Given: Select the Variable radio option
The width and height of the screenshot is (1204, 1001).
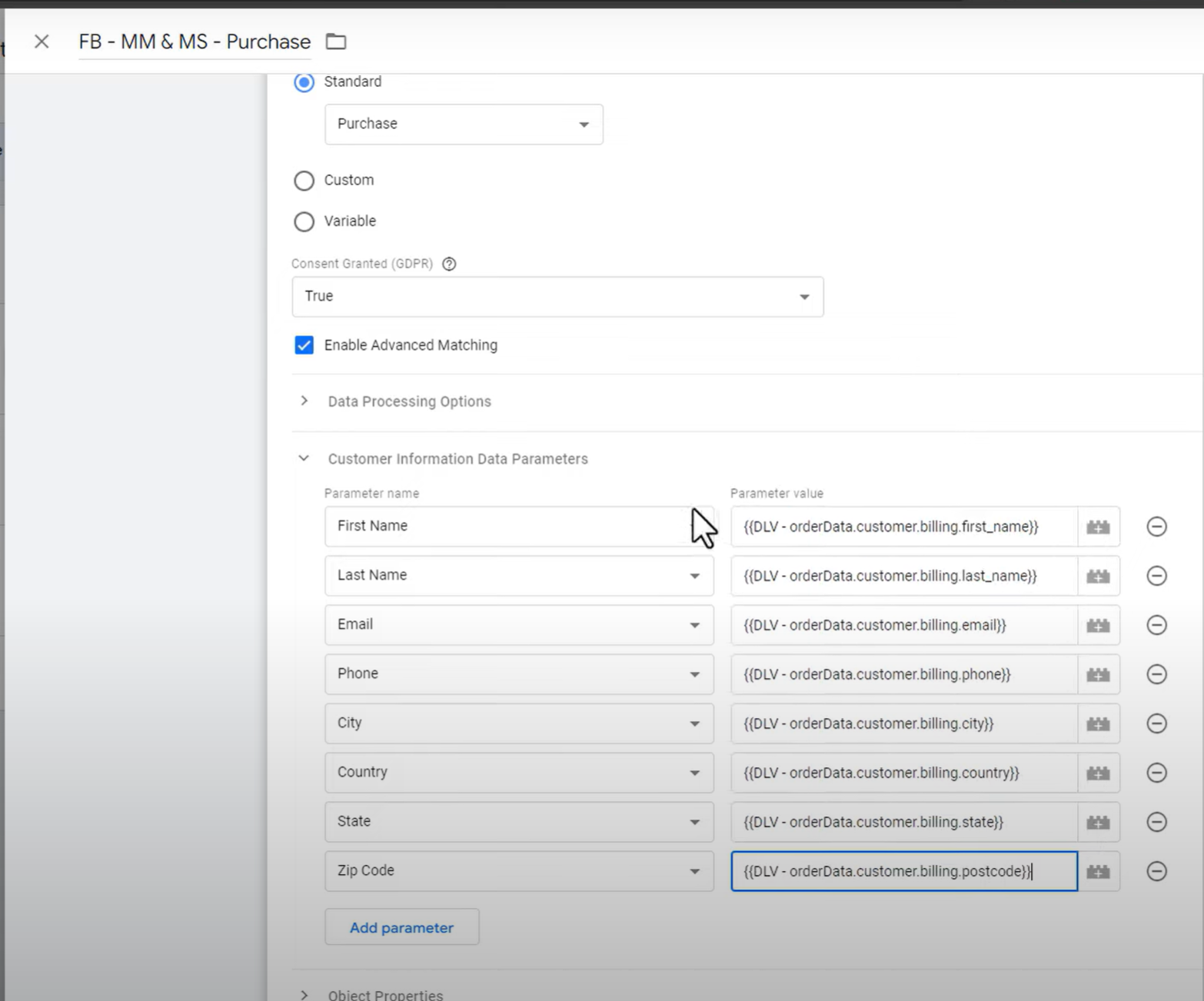Looking at the screenshot, I should (x=304, y=222).
